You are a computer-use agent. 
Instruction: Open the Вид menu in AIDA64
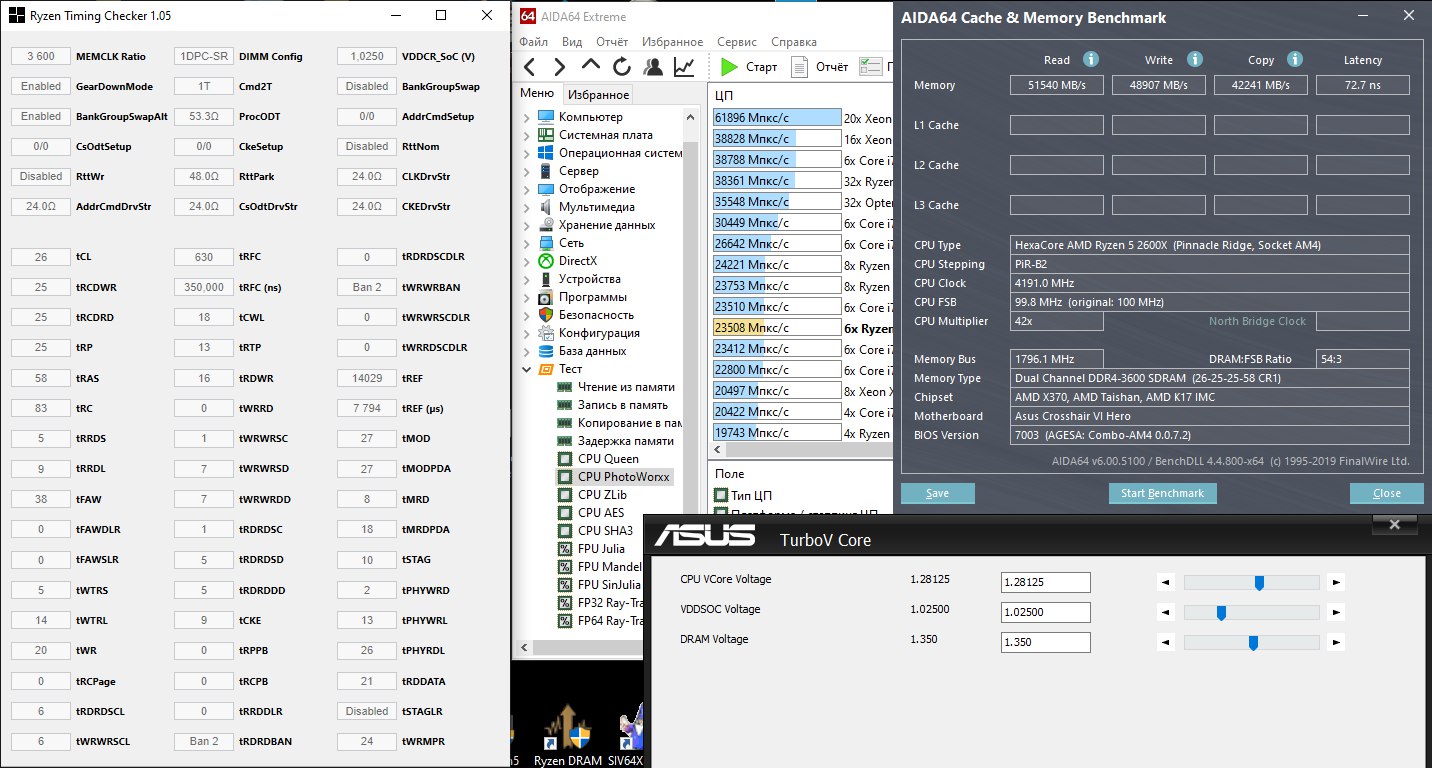tap(572, 42)
